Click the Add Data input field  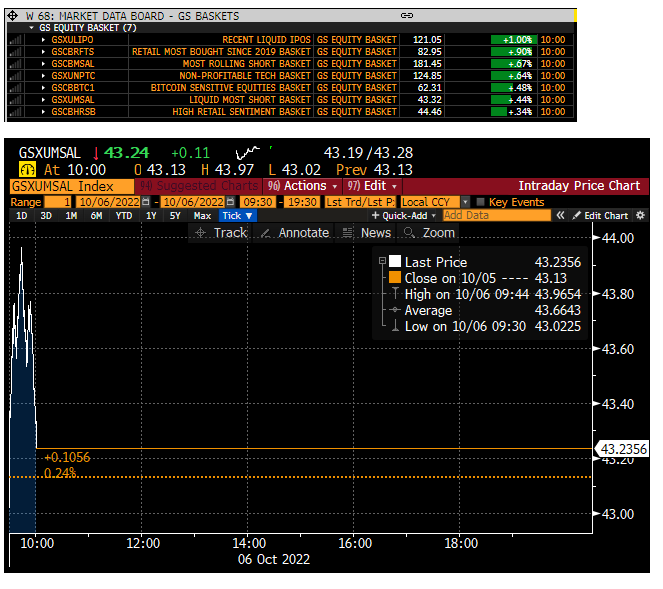click(x=496, y=216)
